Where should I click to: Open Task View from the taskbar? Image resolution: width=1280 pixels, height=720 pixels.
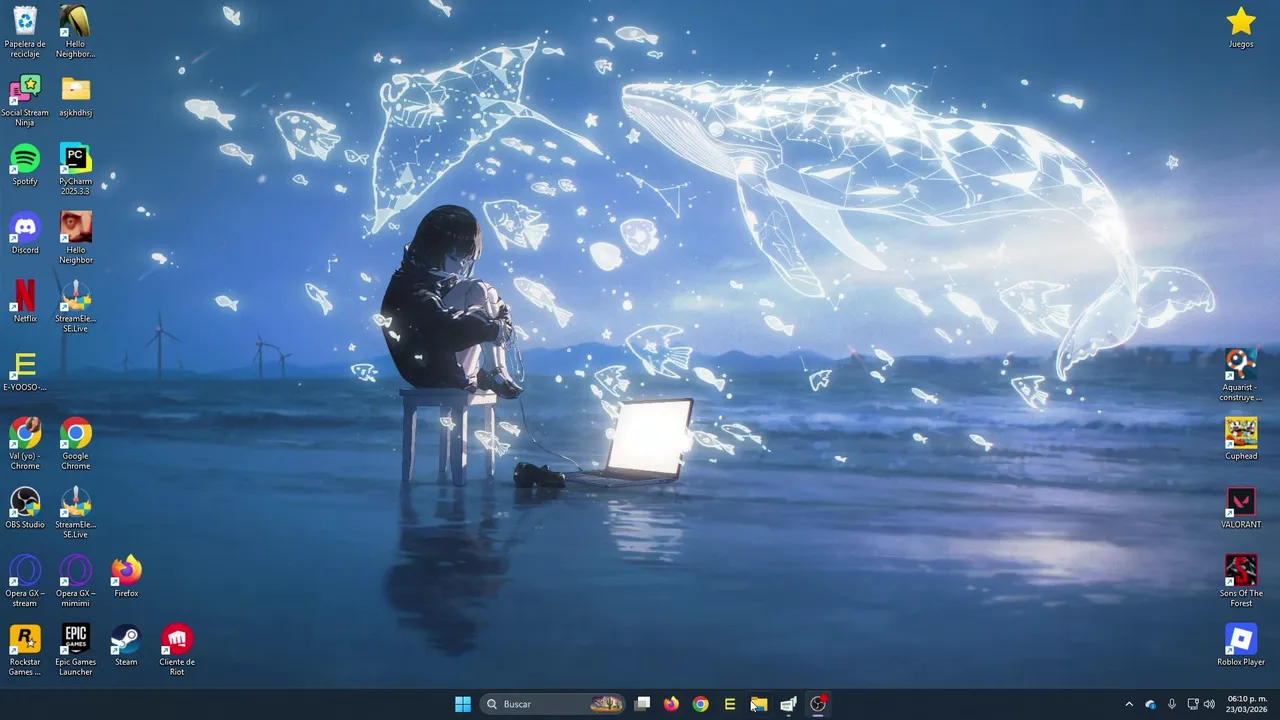pyautogui.click(x=643, y=704)
